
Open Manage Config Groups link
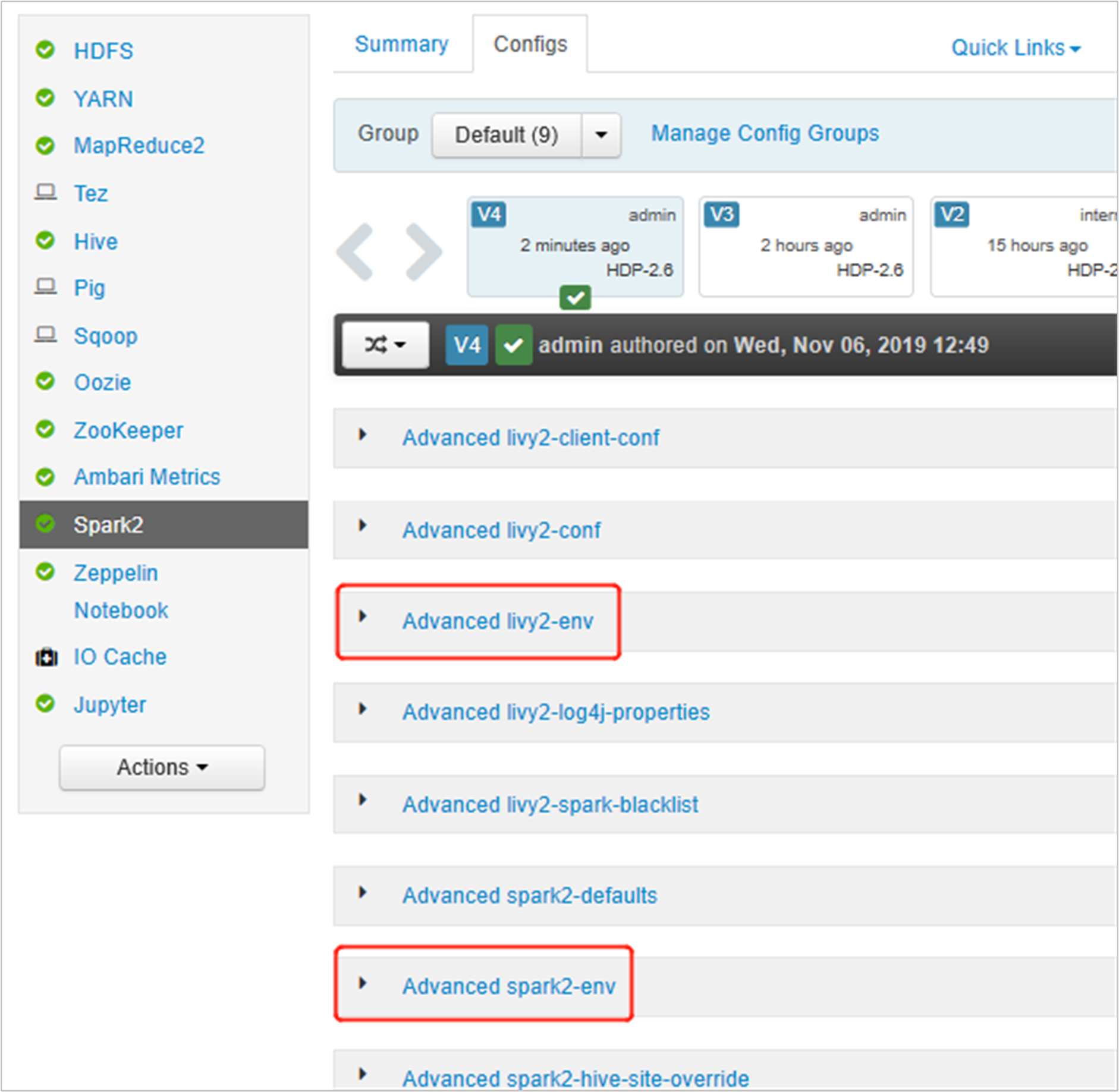pos(765,133)
